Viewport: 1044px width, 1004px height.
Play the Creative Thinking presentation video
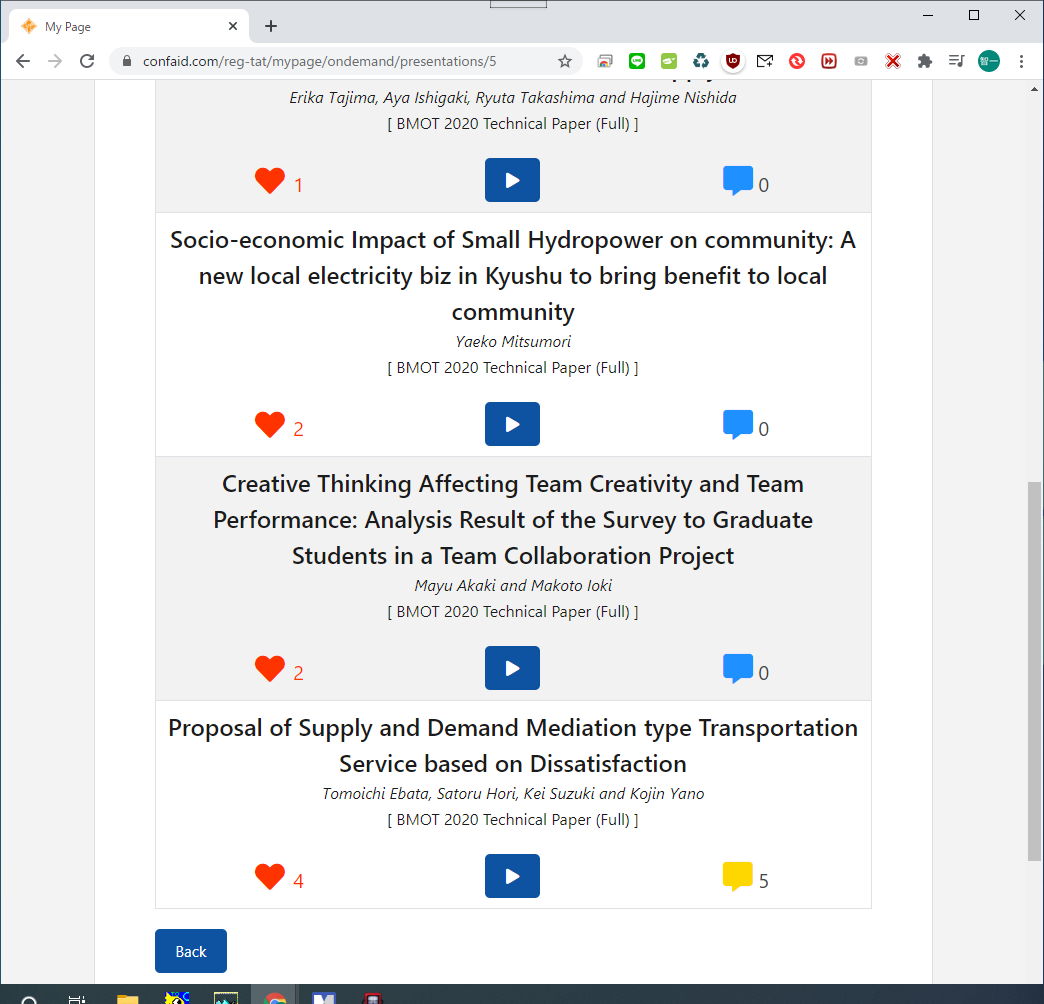[x=512, y=668]
